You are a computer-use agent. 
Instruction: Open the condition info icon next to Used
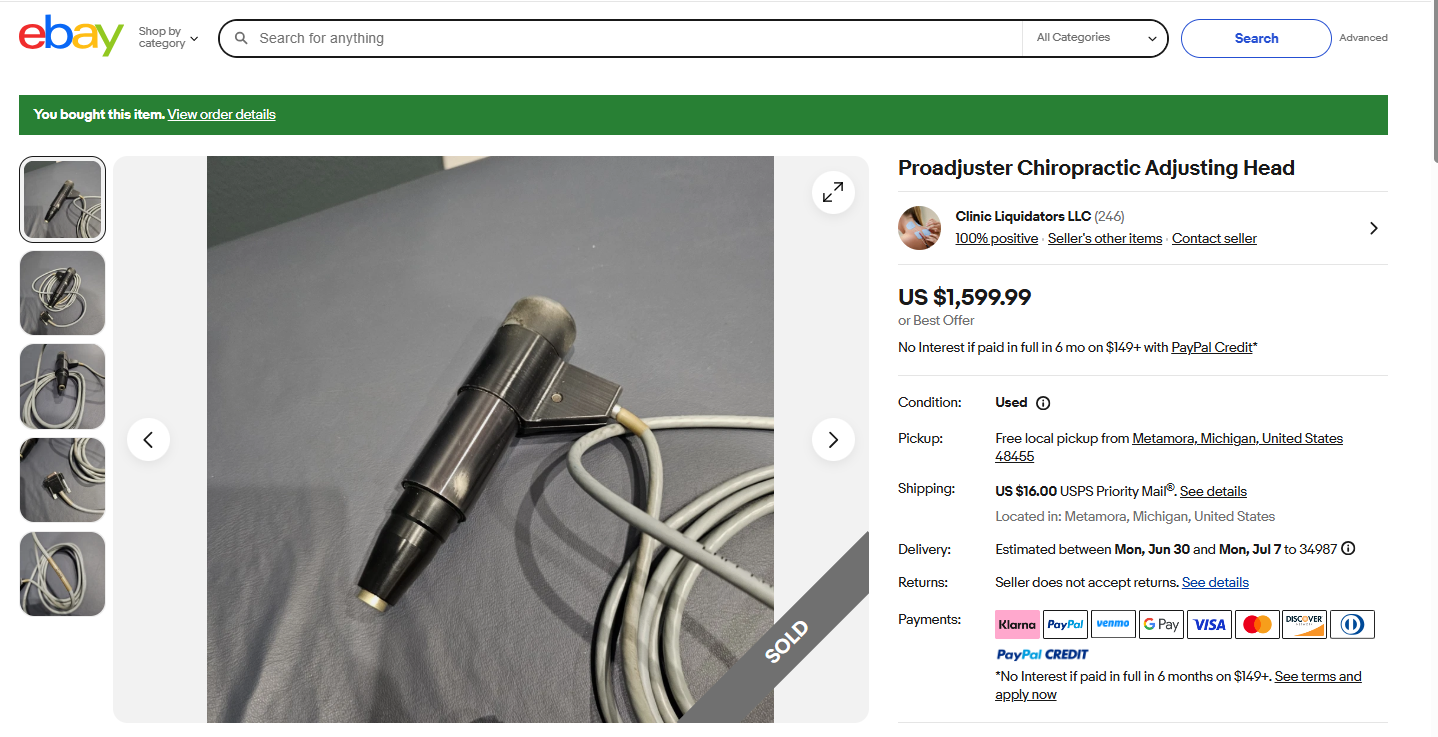pos(1043,403)
